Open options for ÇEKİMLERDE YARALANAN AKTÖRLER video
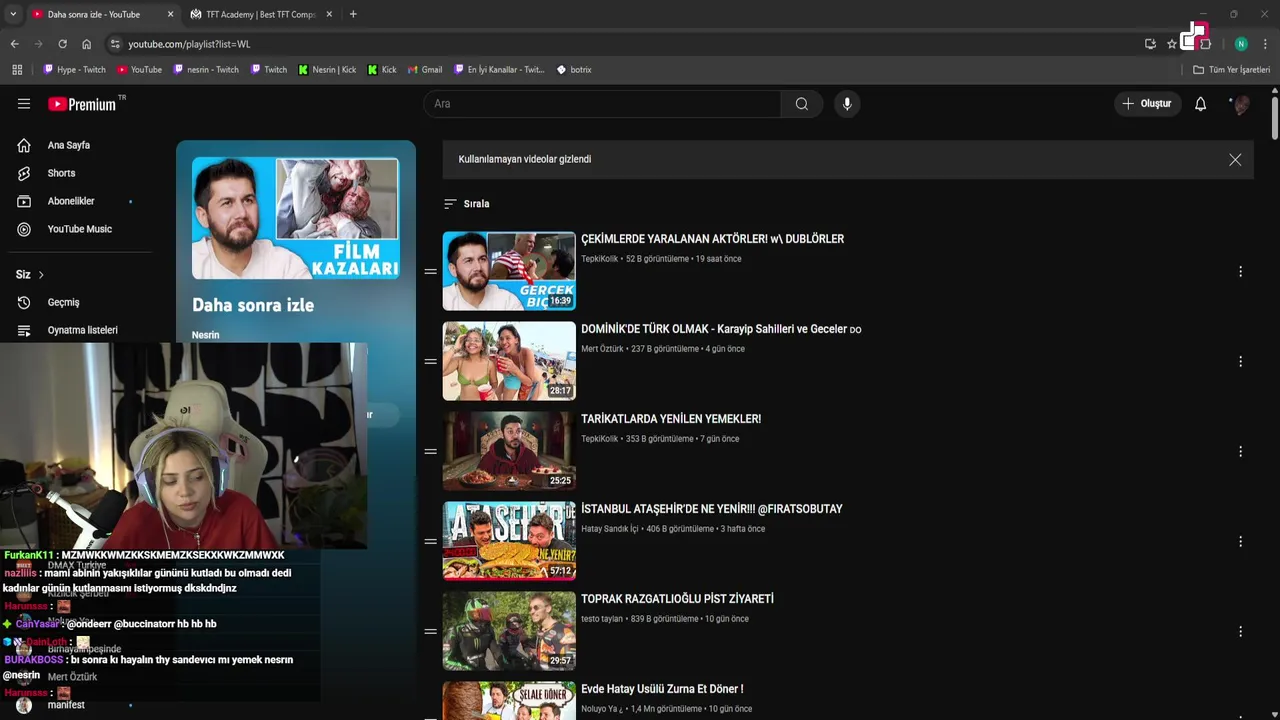The width and height of the screenshot is (1280, 720). (x=1240, y=272)
